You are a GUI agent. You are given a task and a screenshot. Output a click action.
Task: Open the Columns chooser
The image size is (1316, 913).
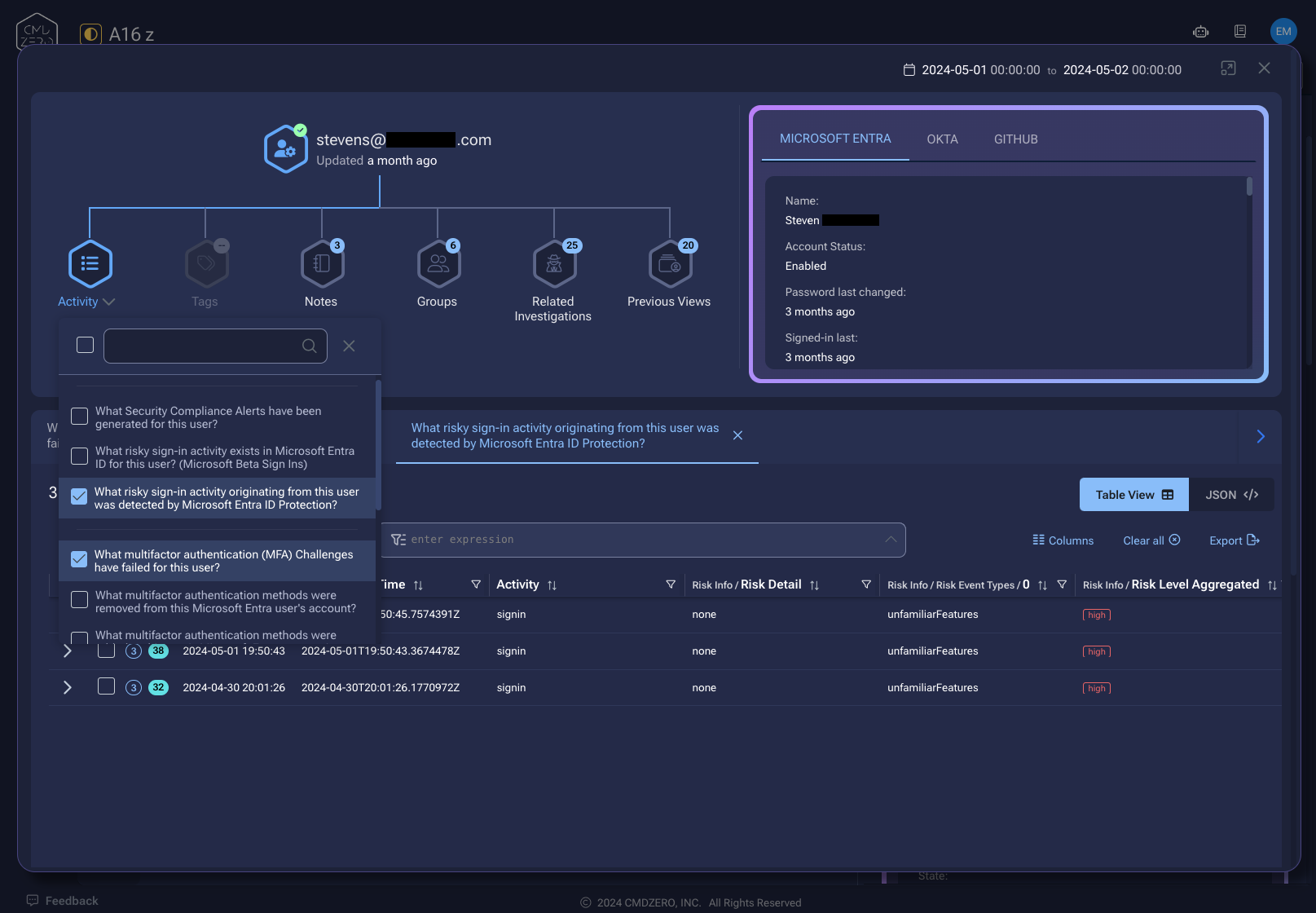point(1063,540)
